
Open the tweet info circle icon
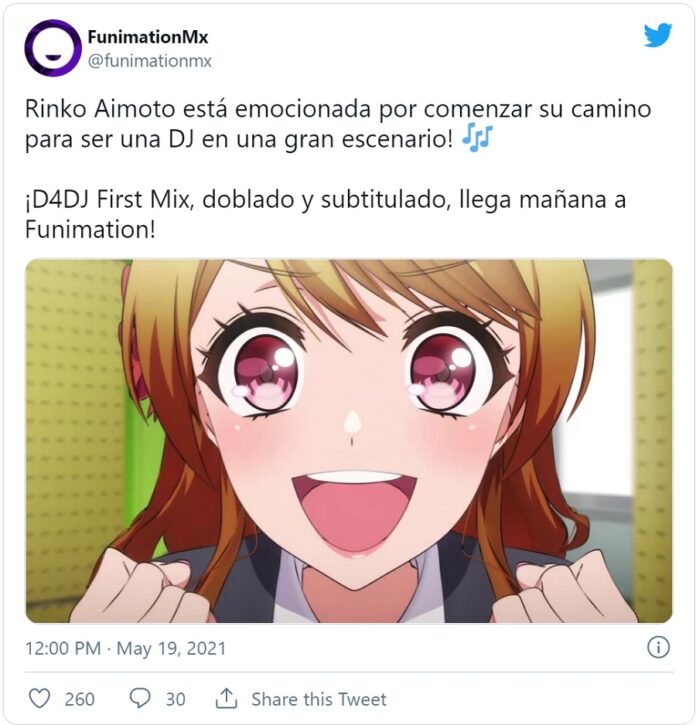(658, 647)
